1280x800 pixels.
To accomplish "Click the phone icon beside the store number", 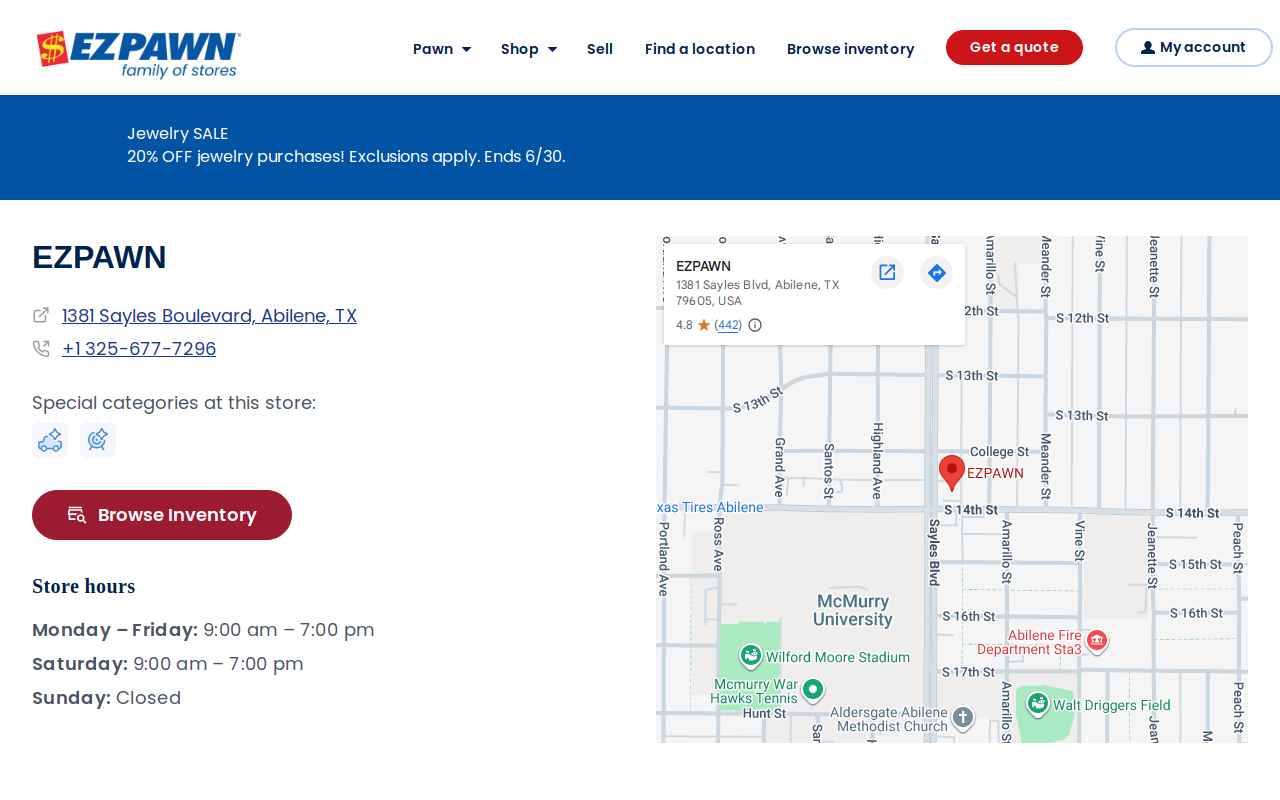I will pos(41,349).
